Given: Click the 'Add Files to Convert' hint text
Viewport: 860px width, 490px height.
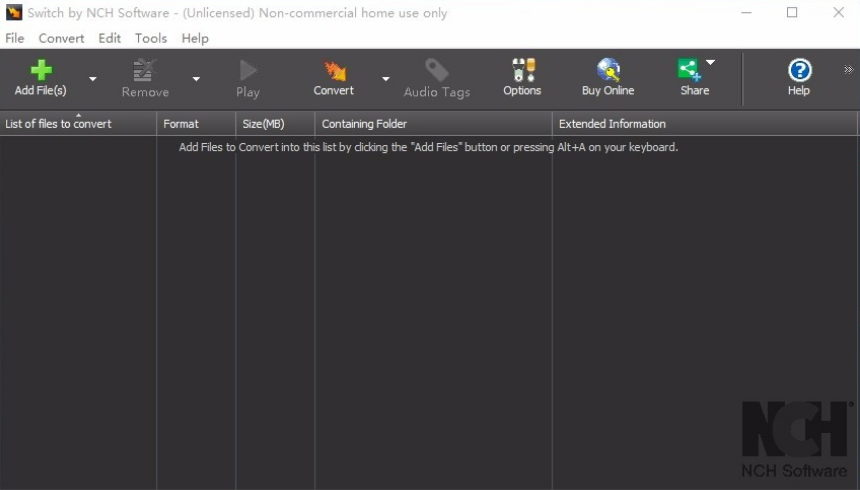Looking at the screenshot, I should [428, 147].
